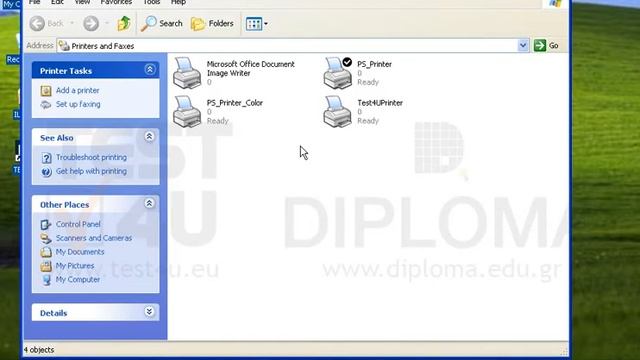
Task: Click the Set up faxing link
Action: point(78,104)
